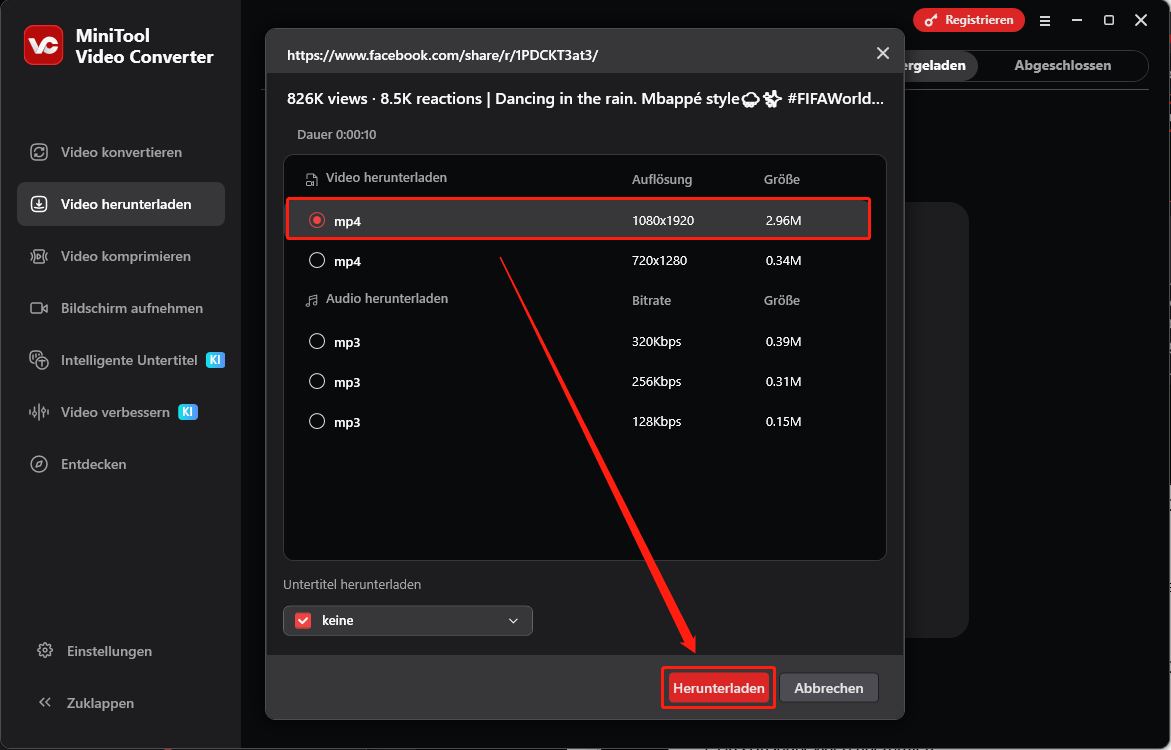Open Einstellungen gear in the sidebar

(x=95, y=651)
